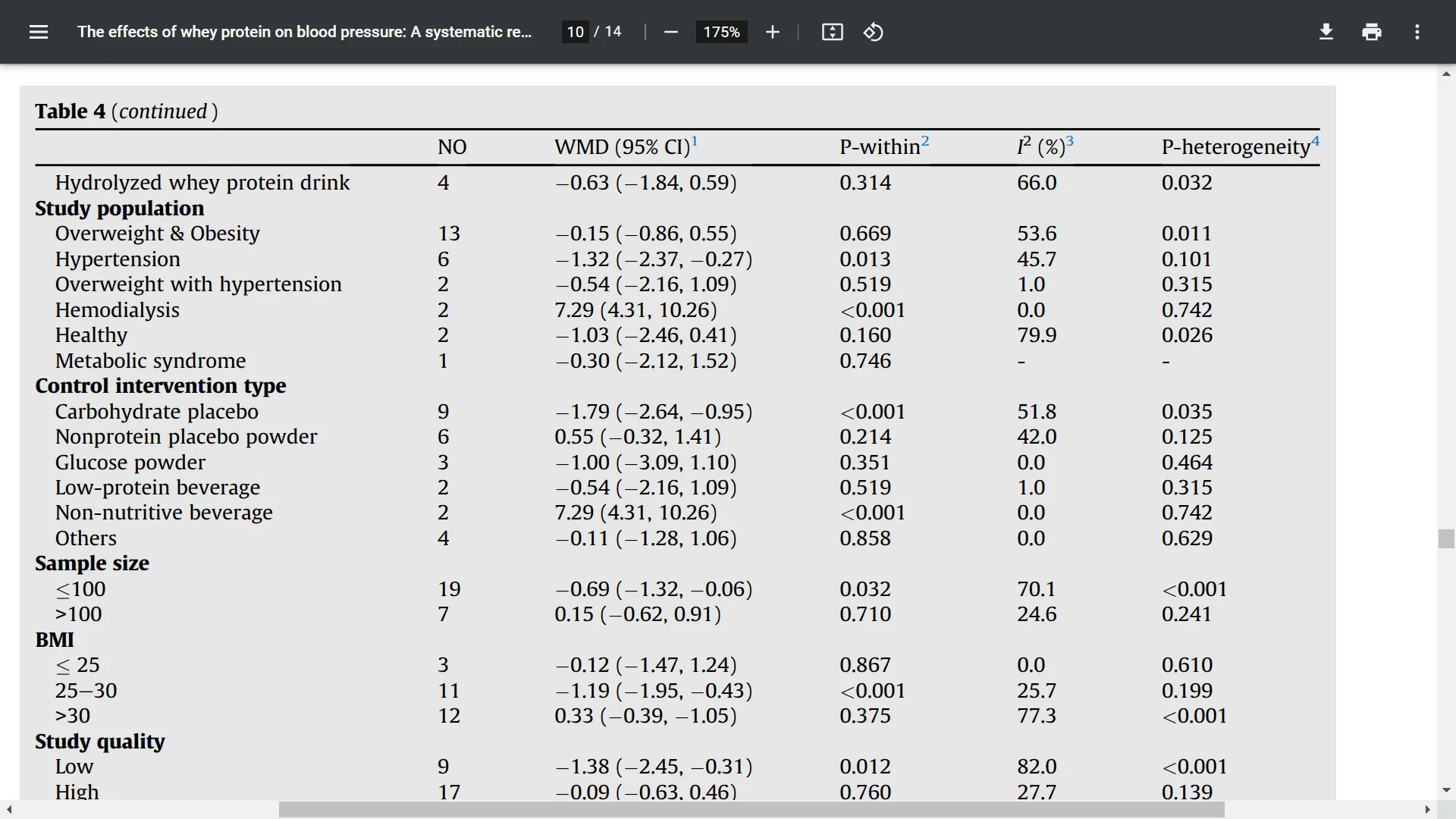
Task: Click the 'Others' row label
Action: point(86,538)
